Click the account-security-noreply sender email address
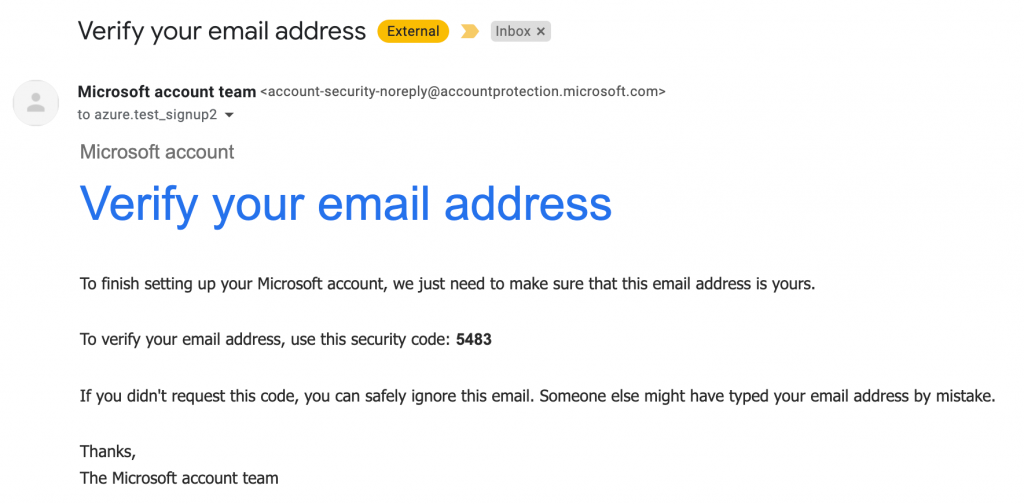This screenshot has width=1024, height=504. 463,92
